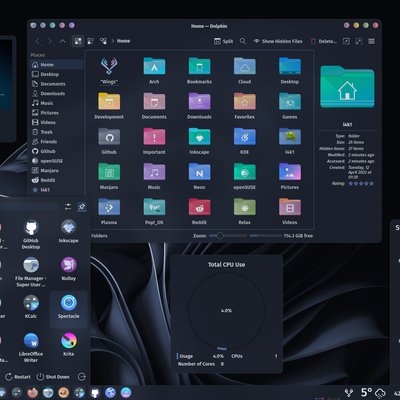Select Downloads in the Places sidebar
Viewport: 400px width, 400px height.
click(x=56, y=94)
